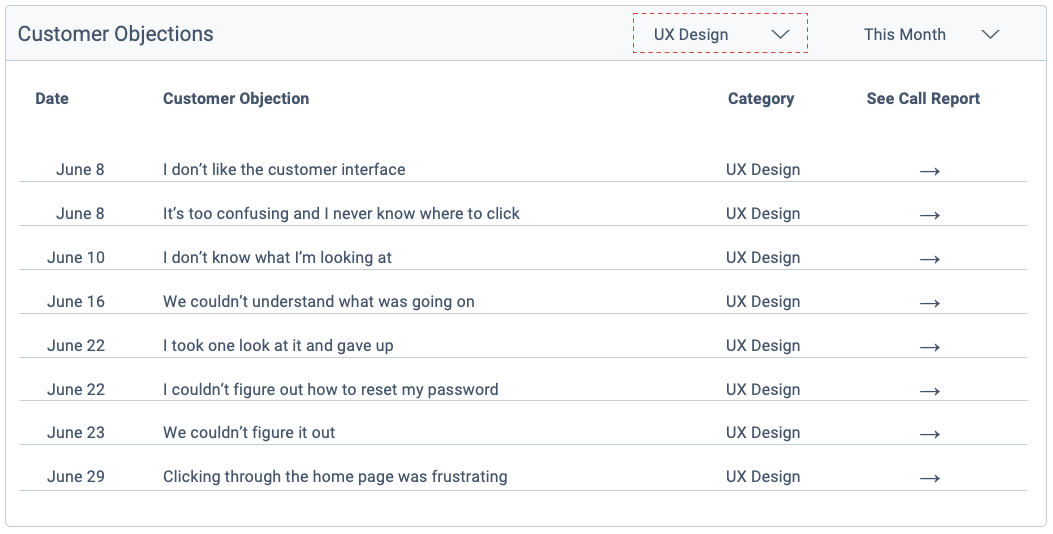Sort by the Date column header
Viewport: 1053px width, 534px height.
click(52, 98)
